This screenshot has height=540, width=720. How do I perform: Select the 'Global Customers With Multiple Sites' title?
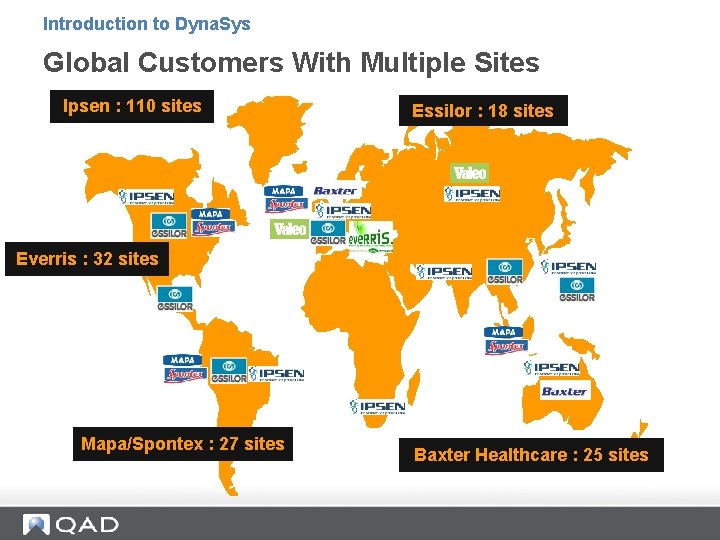(291, 62)
